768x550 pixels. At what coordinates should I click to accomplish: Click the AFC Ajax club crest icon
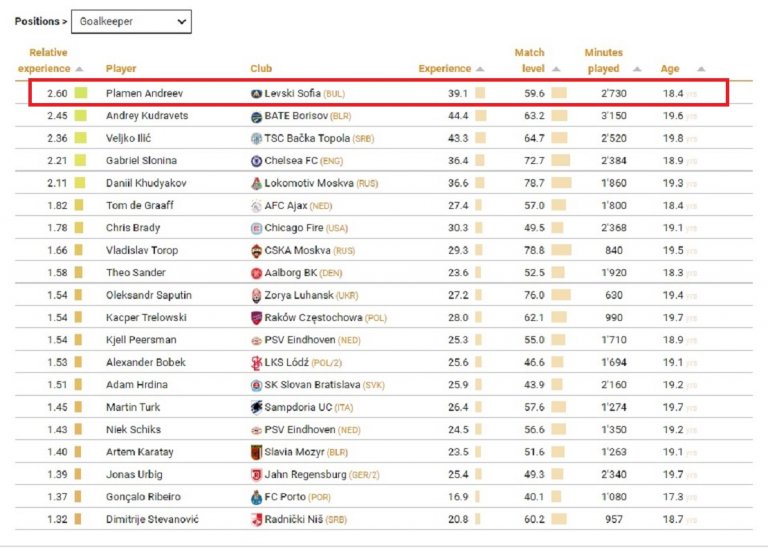[256, 205]
